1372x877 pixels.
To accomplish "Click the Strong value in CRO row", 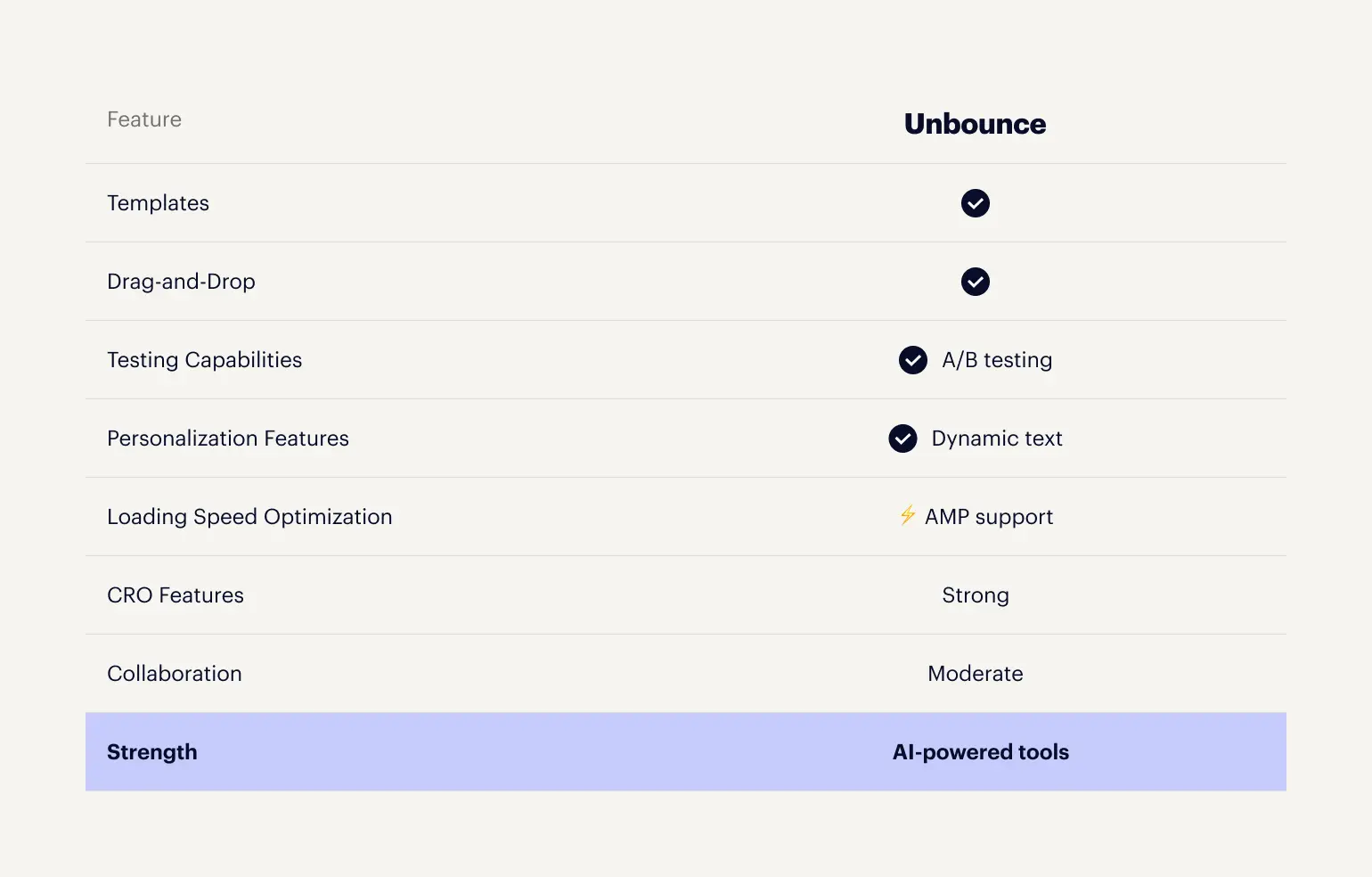I will tap(976, 595).
